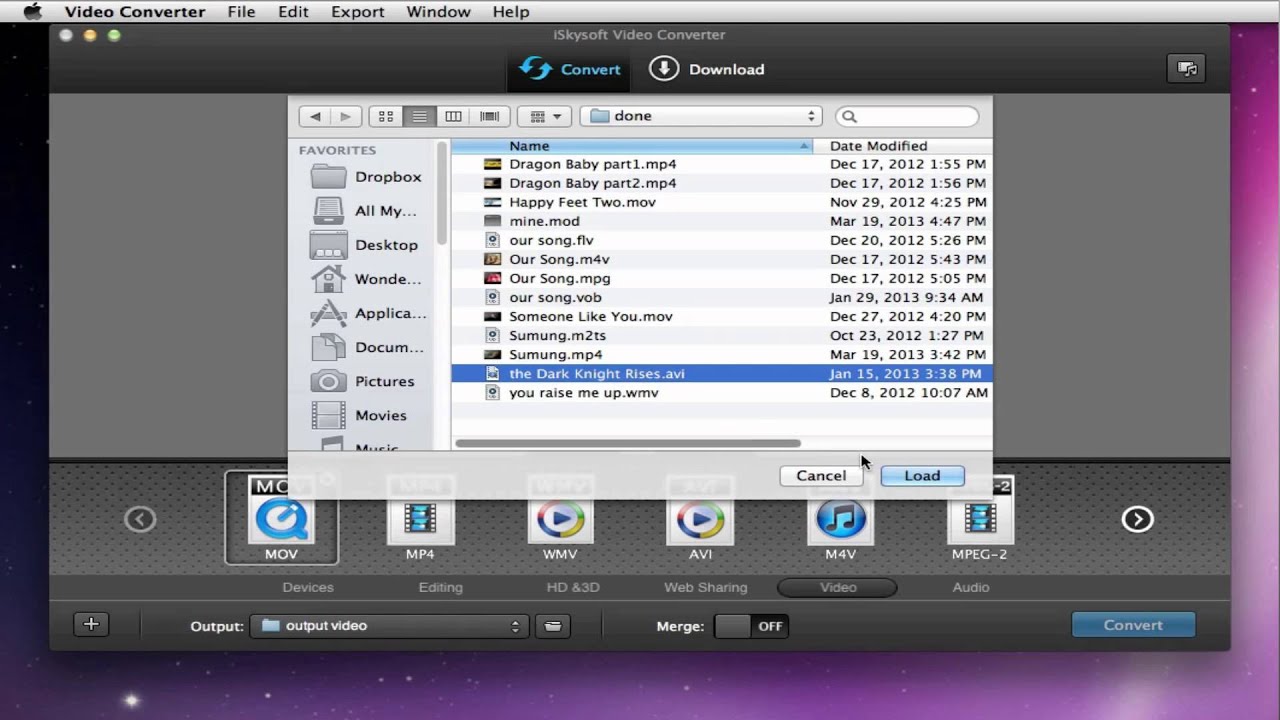Open output folder icon button
The image size is (1280, 720).
tap(552, 626)
